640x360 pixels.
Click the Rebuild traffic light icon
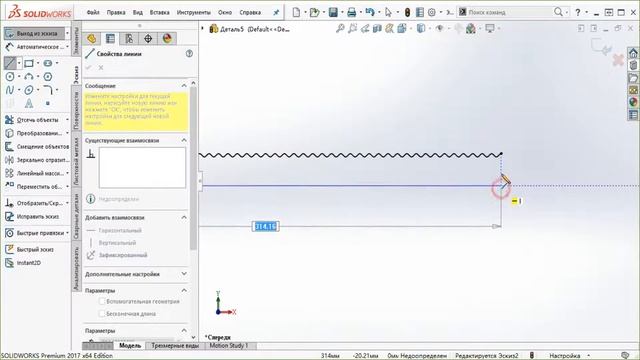tap(407, 12)
